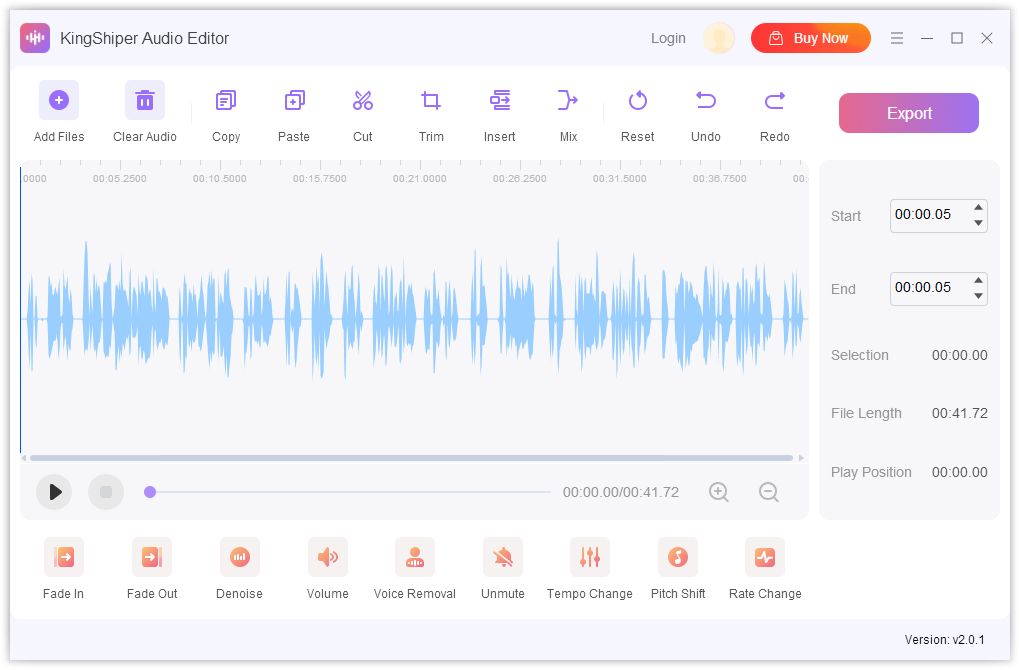Image resolution: width=1020 pixels, height=670 pixels.
Task: Click the left scrollbar arrow under waveform
Action: coord(24,458)
